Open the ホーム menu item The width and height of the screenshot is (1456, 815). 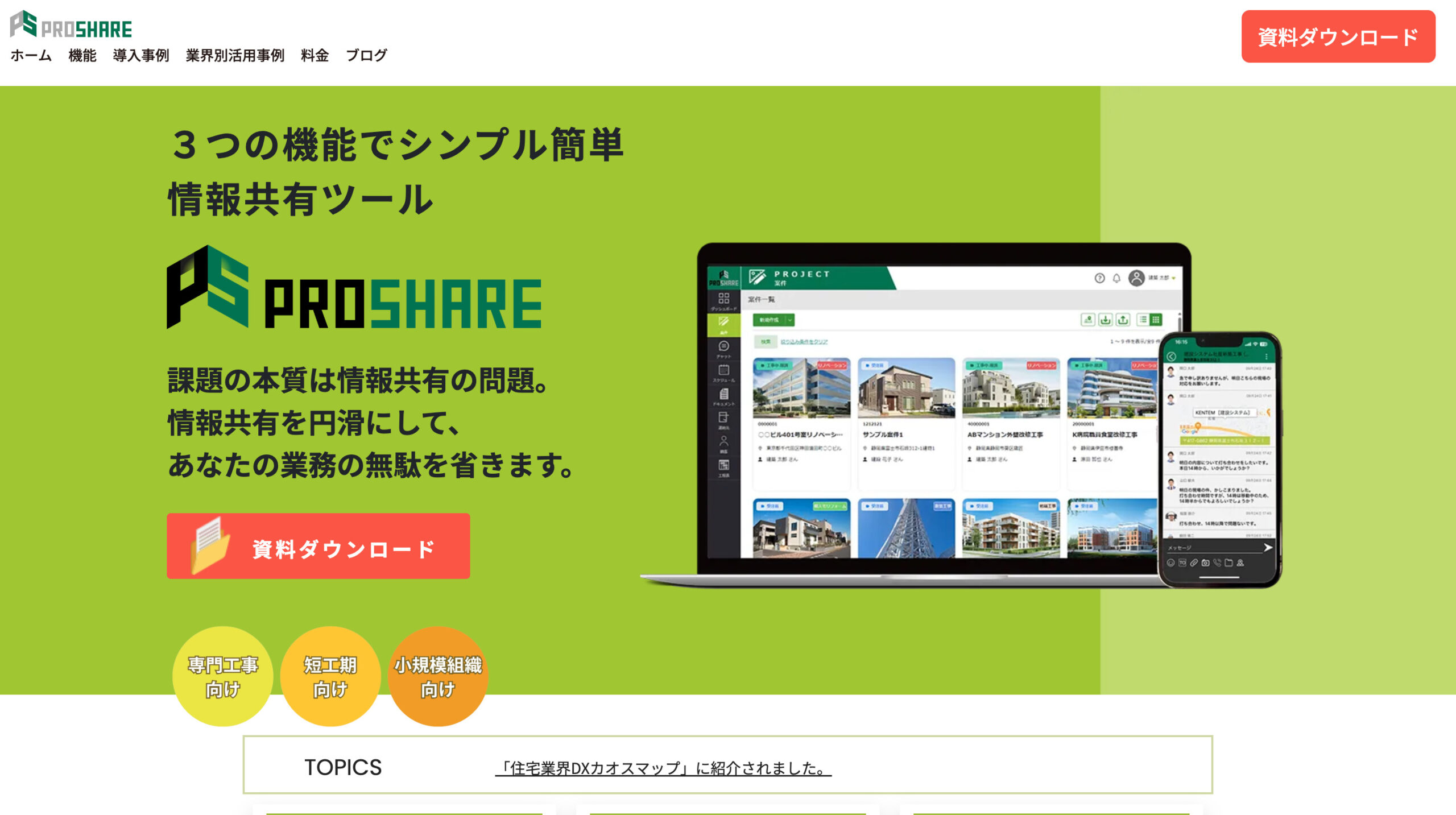[x=31, y=55]
